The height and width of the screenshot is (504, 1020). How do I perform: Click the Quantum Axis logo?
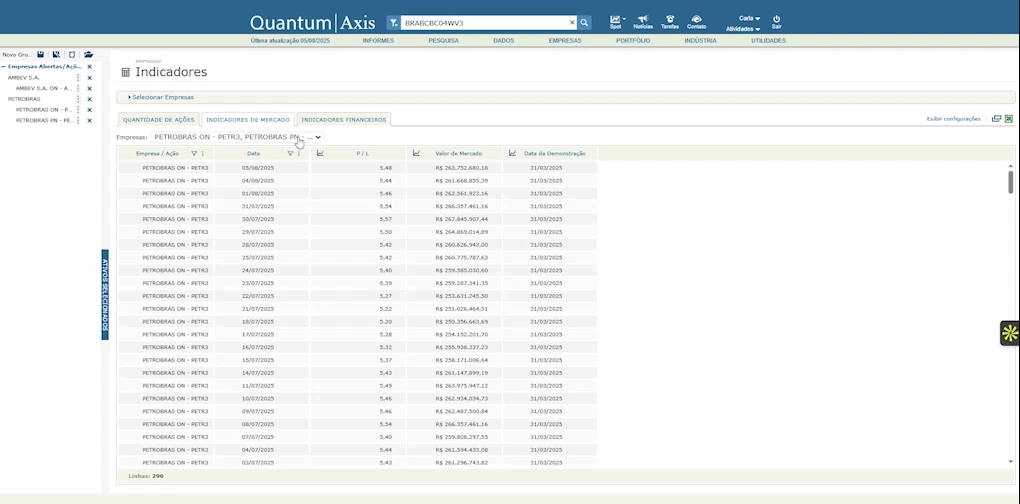[312, 23]
